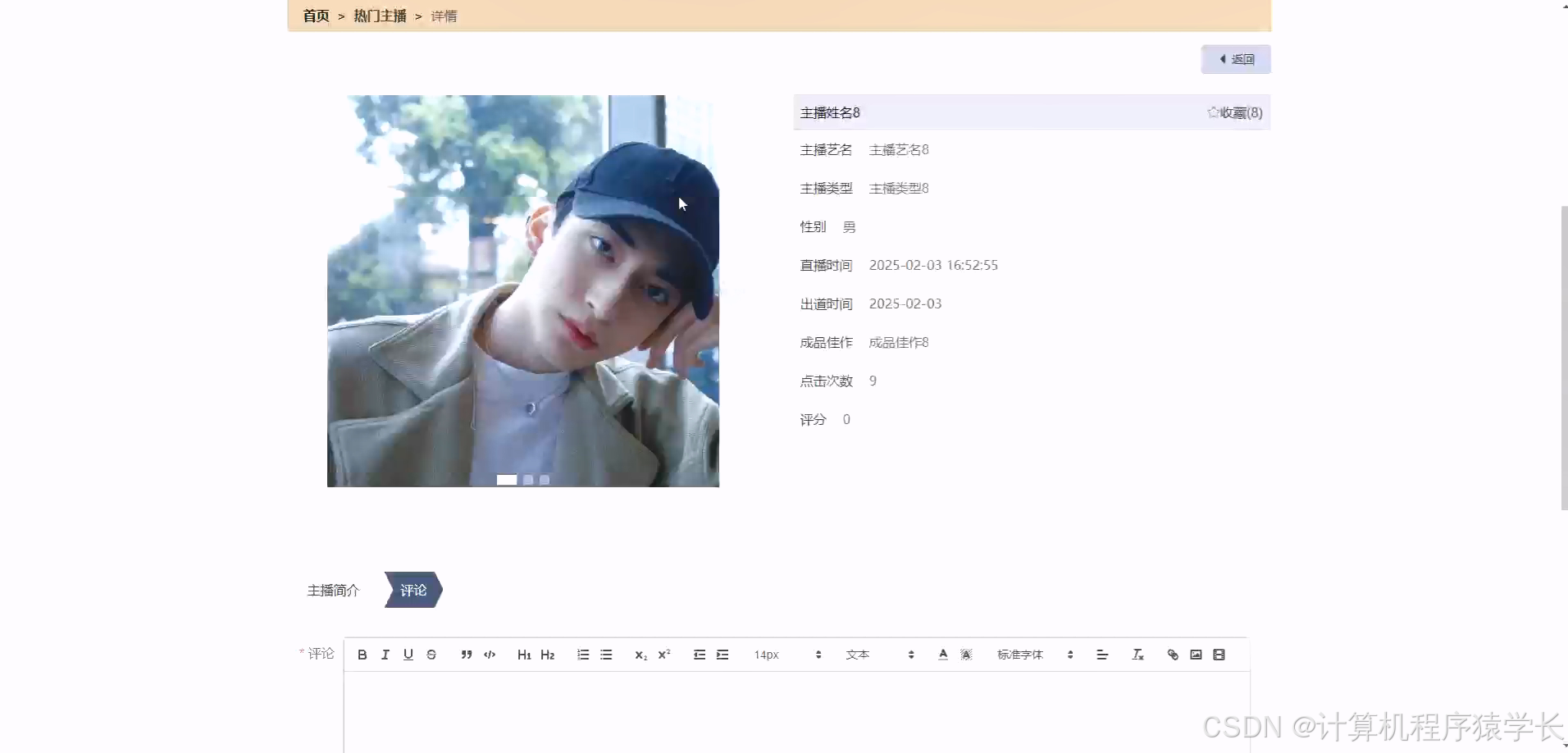Click the live time 2025-02-03 16:52:55
Viewport: 1568px width, 753px height.
tap(933, 265)
